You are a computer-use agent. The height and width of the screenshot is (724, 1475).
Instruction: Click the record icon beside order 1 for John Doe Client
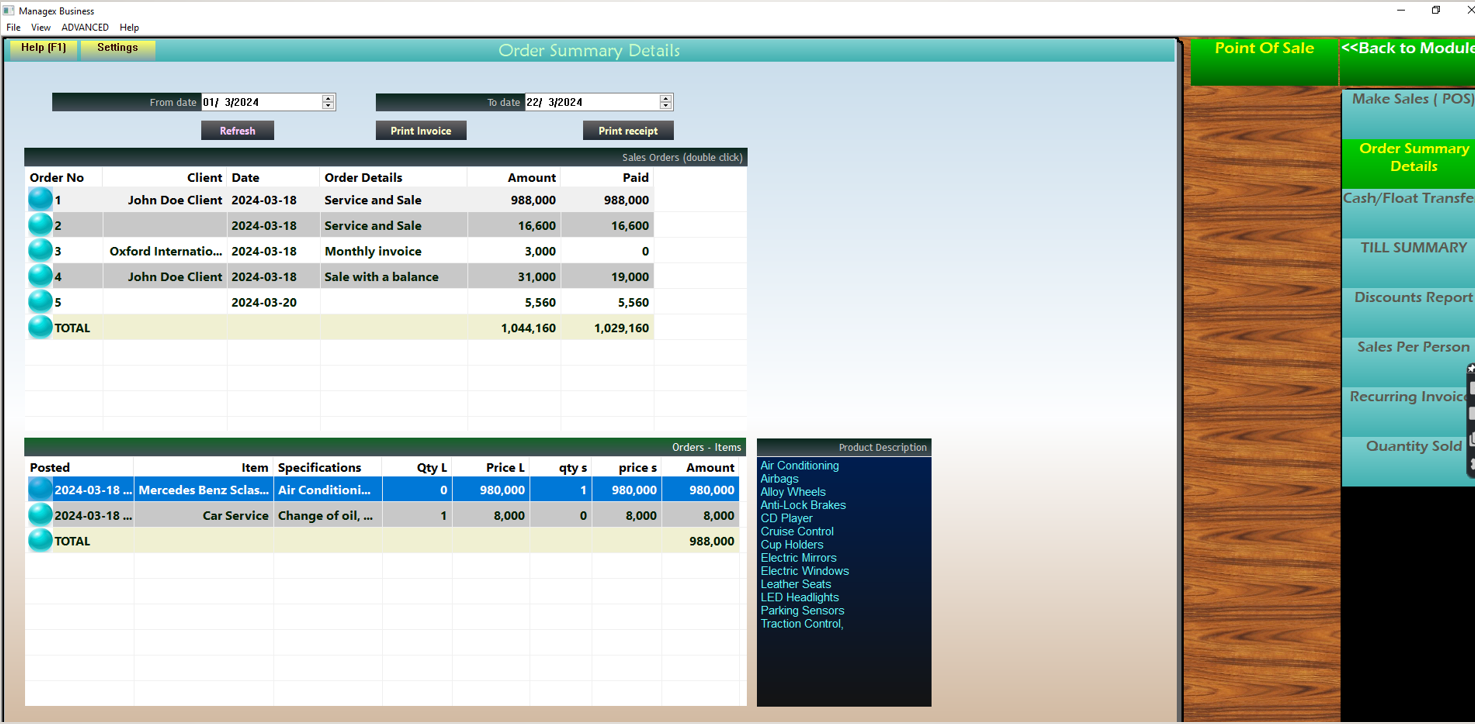click(x=39, y=199)
